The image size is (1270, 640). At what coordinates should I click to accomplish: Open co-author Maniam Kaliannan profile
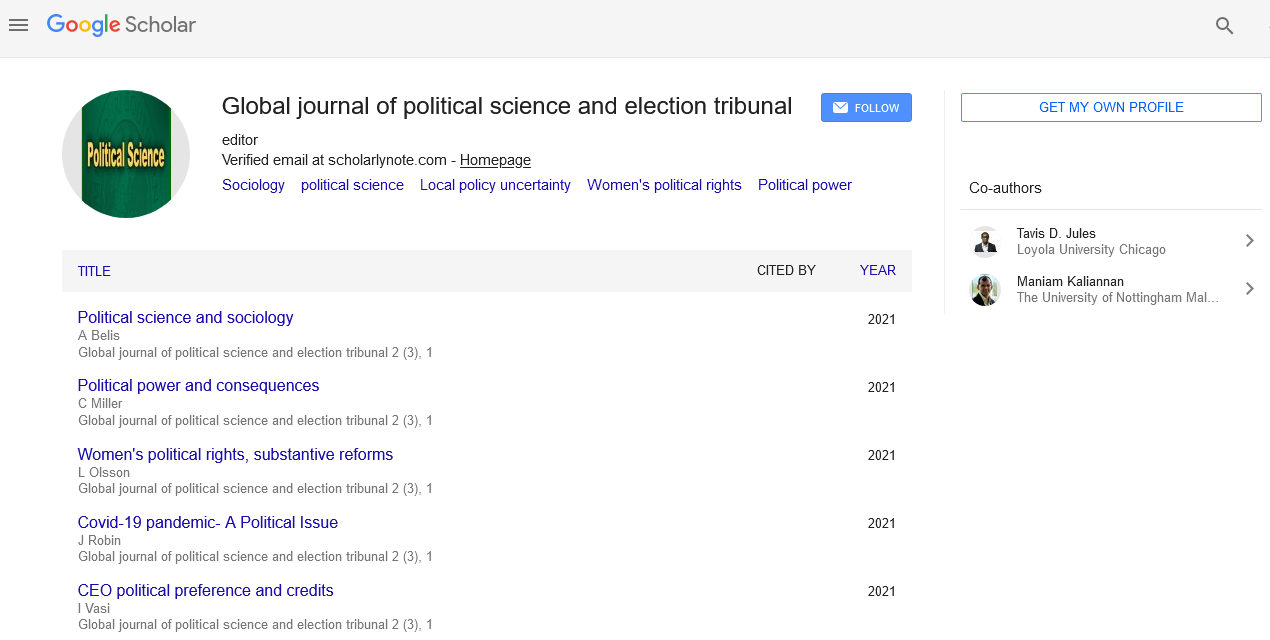pos(1070,281)
